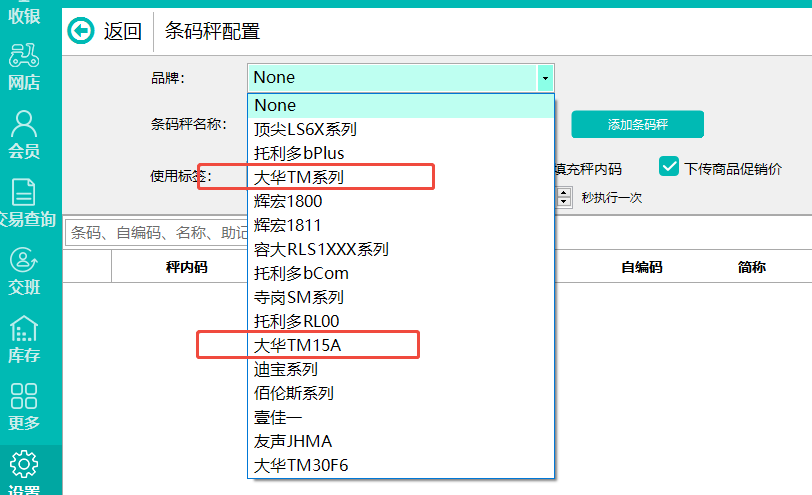This screenshot has height=495, width=812.
Task: Click the 简称 column header
Action: 751,267
